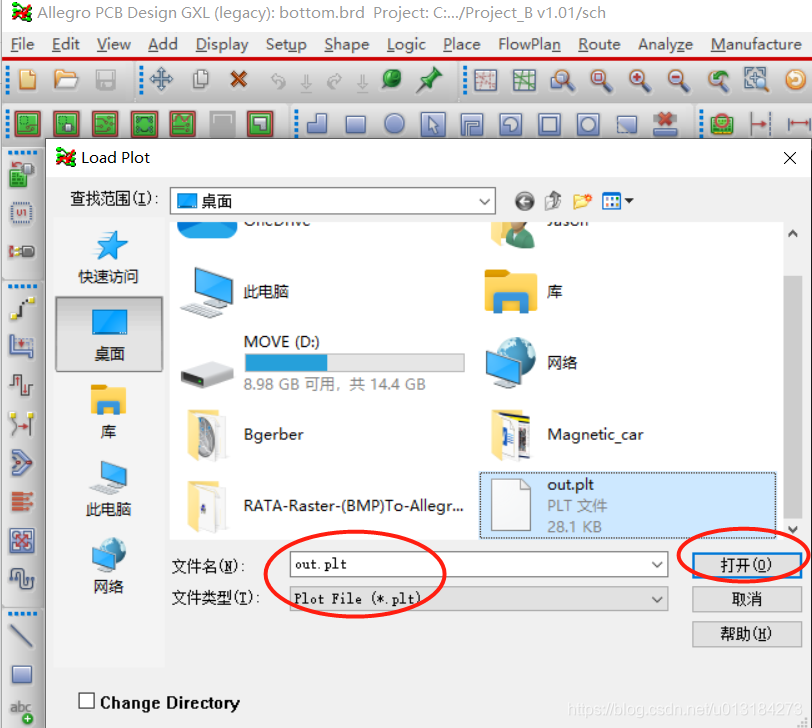
Task: Click the Open folder toolbar icon
Action: click(x=66, y=80)
